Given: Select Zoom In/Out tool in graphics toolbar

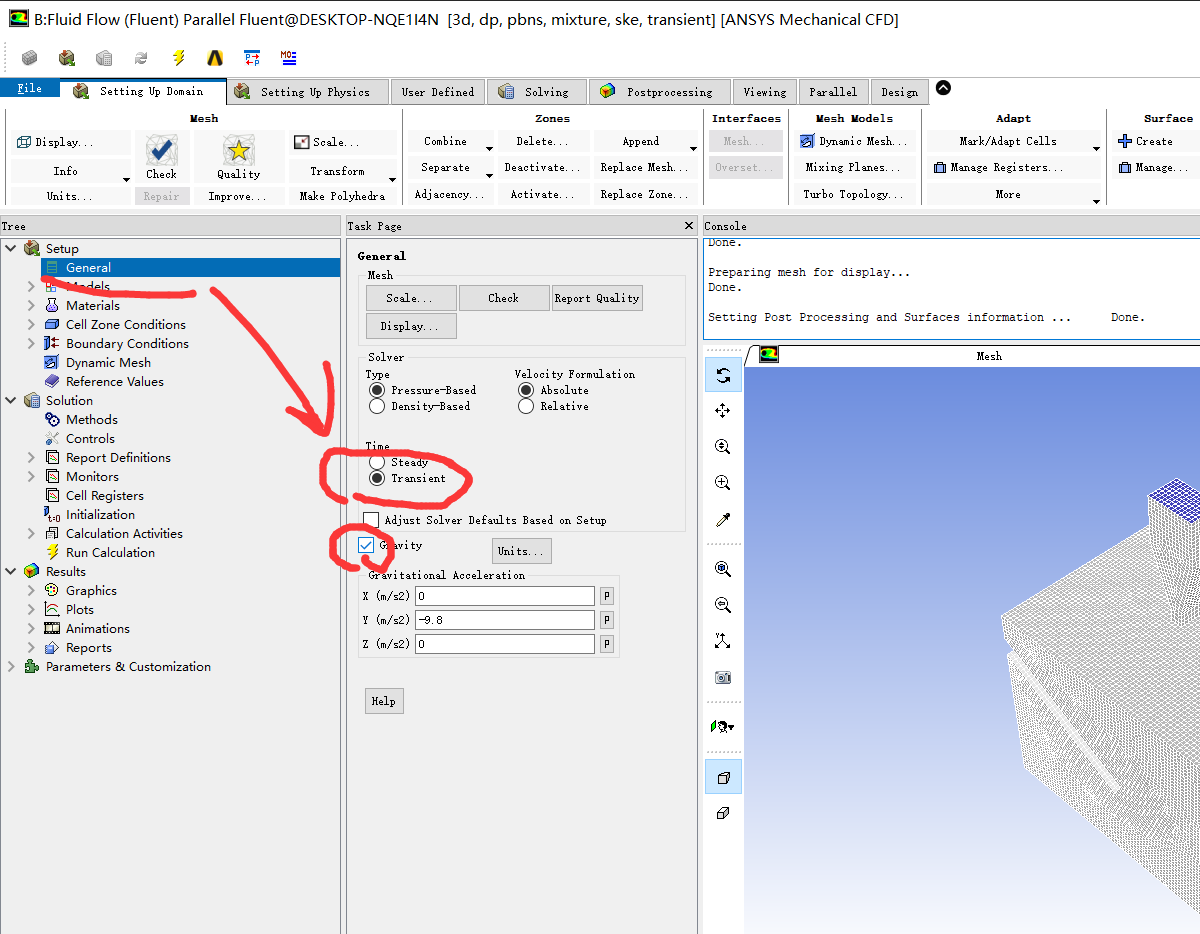Looking at the screenshot, I should (x=723, y=447).
